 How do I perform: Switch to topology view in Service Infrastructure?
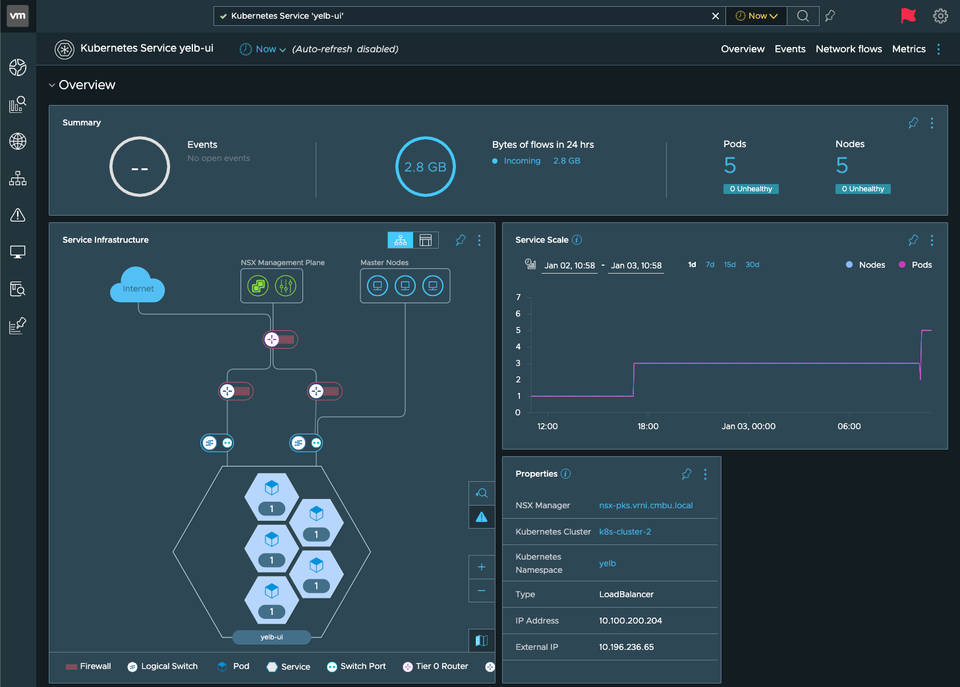coord(400,240)
